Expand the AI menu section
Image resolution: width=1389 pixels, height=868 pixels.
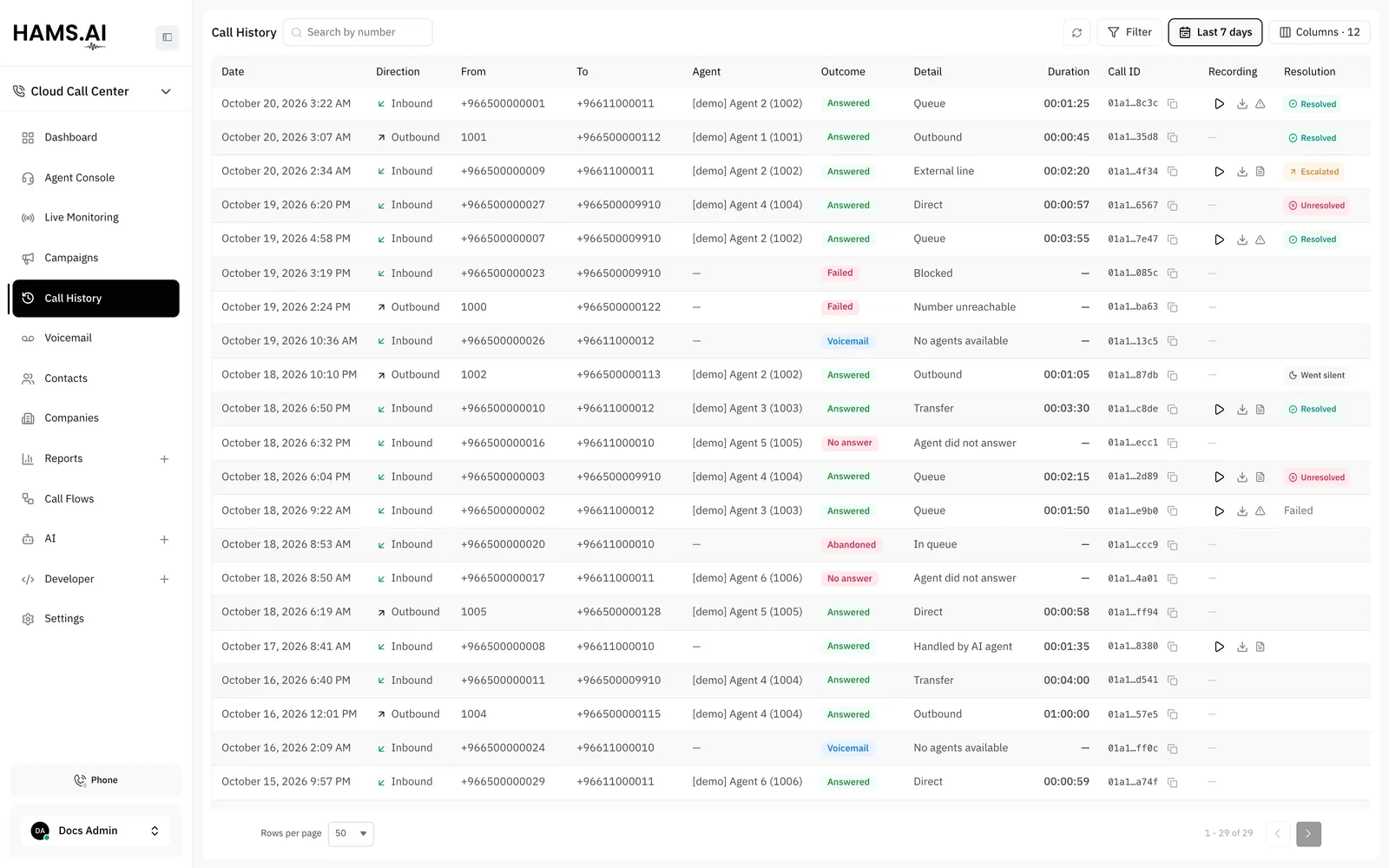click(x=164, y=540)
